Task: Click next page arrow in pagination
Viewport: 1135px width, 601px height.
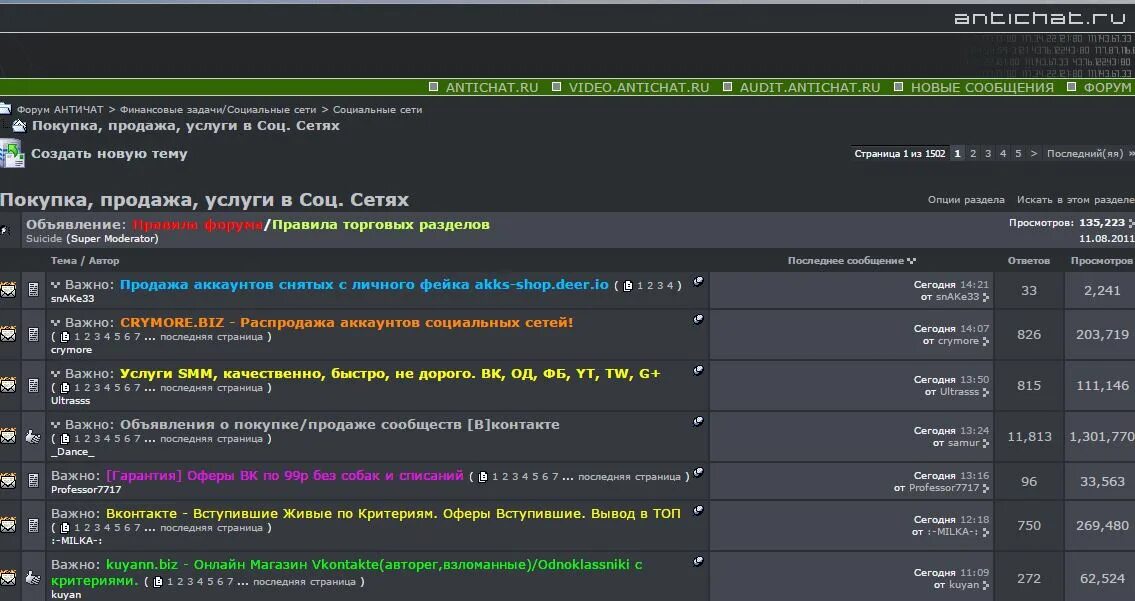Action: [x=1033, y=154]
